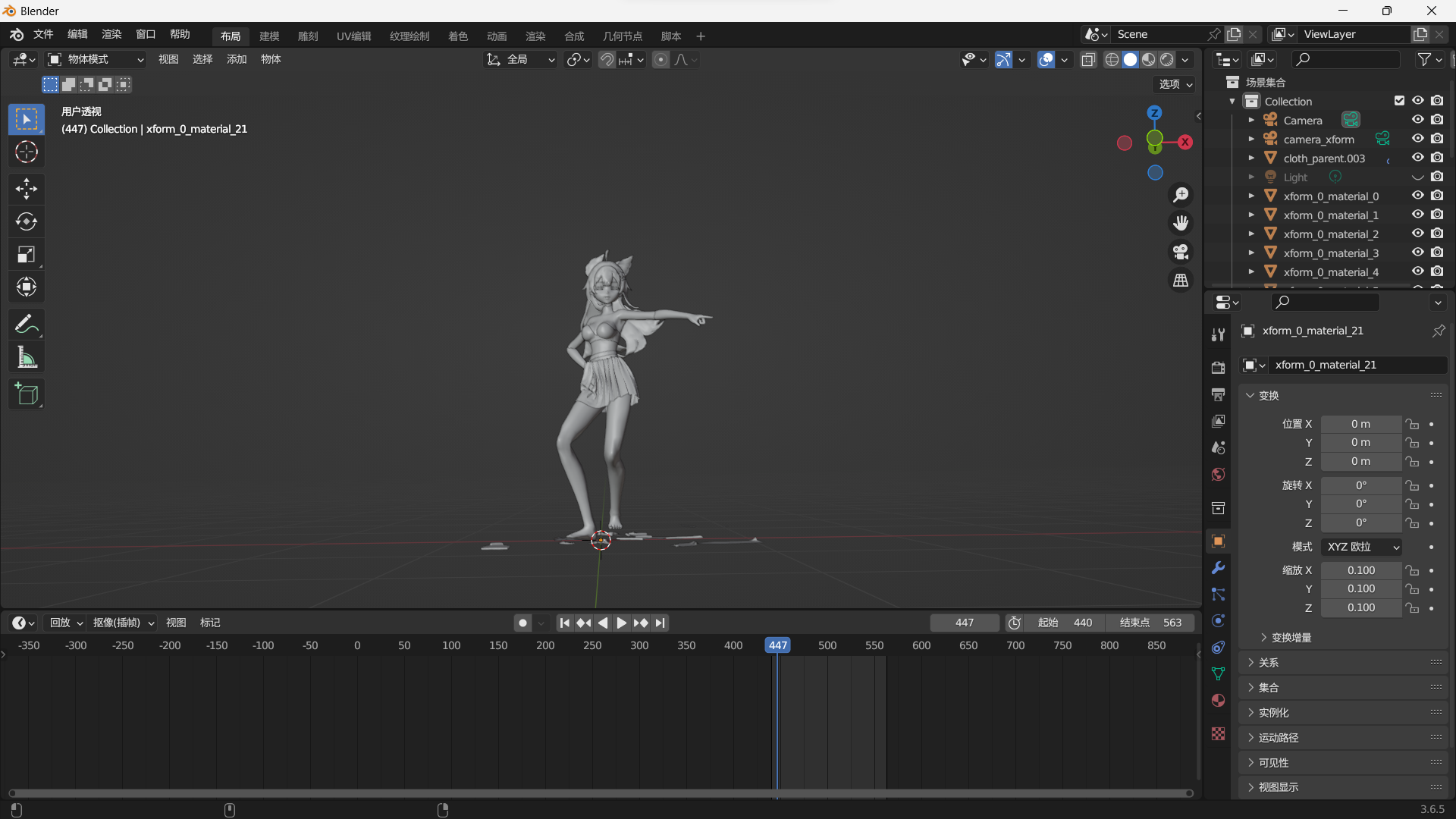Pick the Measure ruler tool
Screen dimensions: 1456x819
(x=27, y=357)
